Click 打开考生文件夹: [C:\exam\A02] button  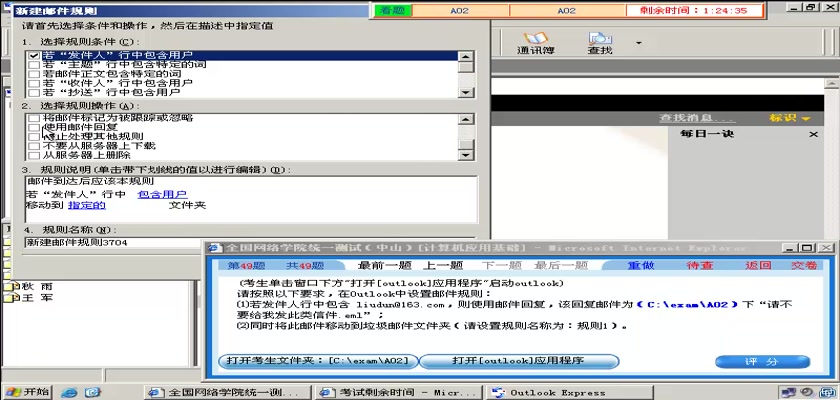click(x=318, y=361)
